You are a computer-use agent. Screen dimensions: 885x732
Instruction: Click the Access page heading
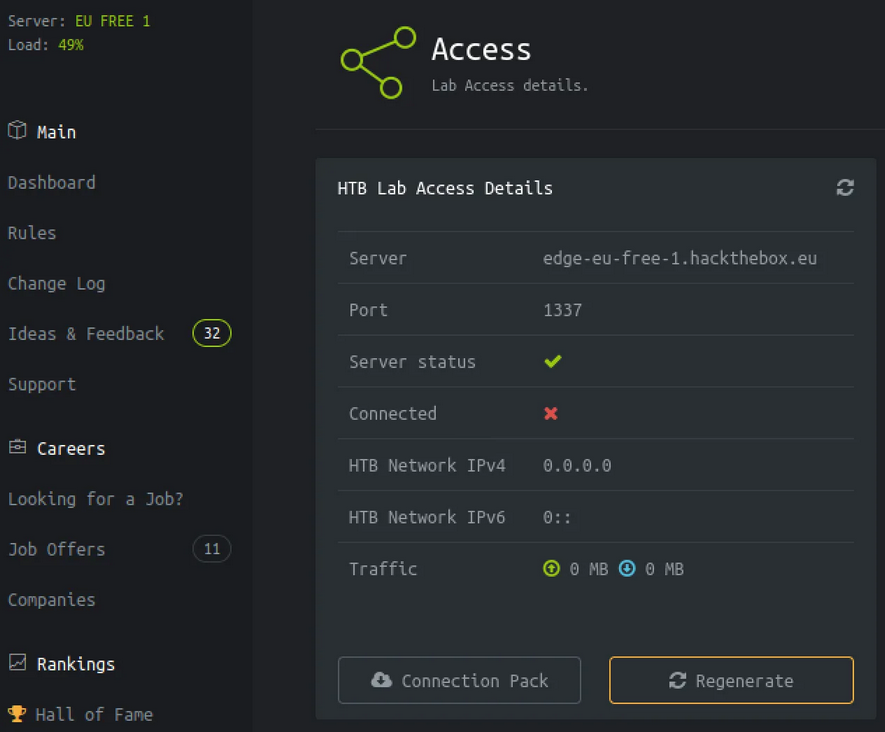pyautogui.click(x=481, y=50)
